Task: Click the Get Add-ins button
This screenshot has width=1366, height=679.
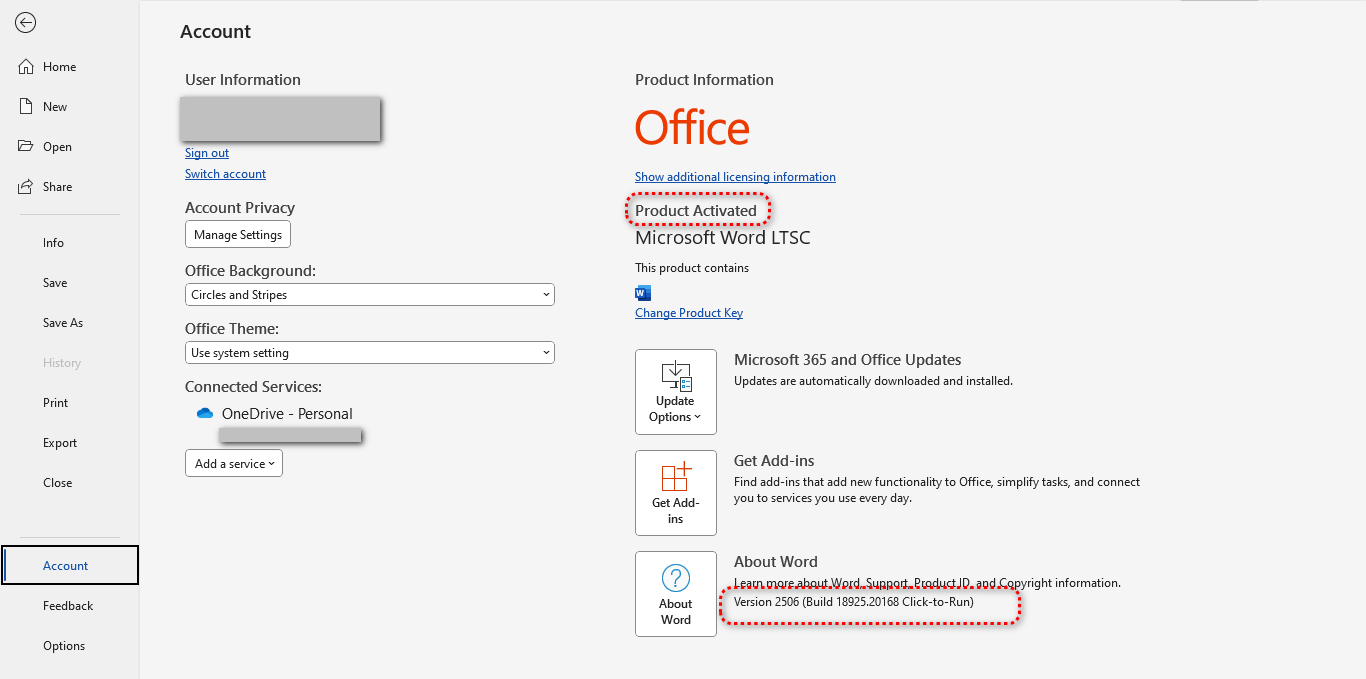Action: pos(676,493)
